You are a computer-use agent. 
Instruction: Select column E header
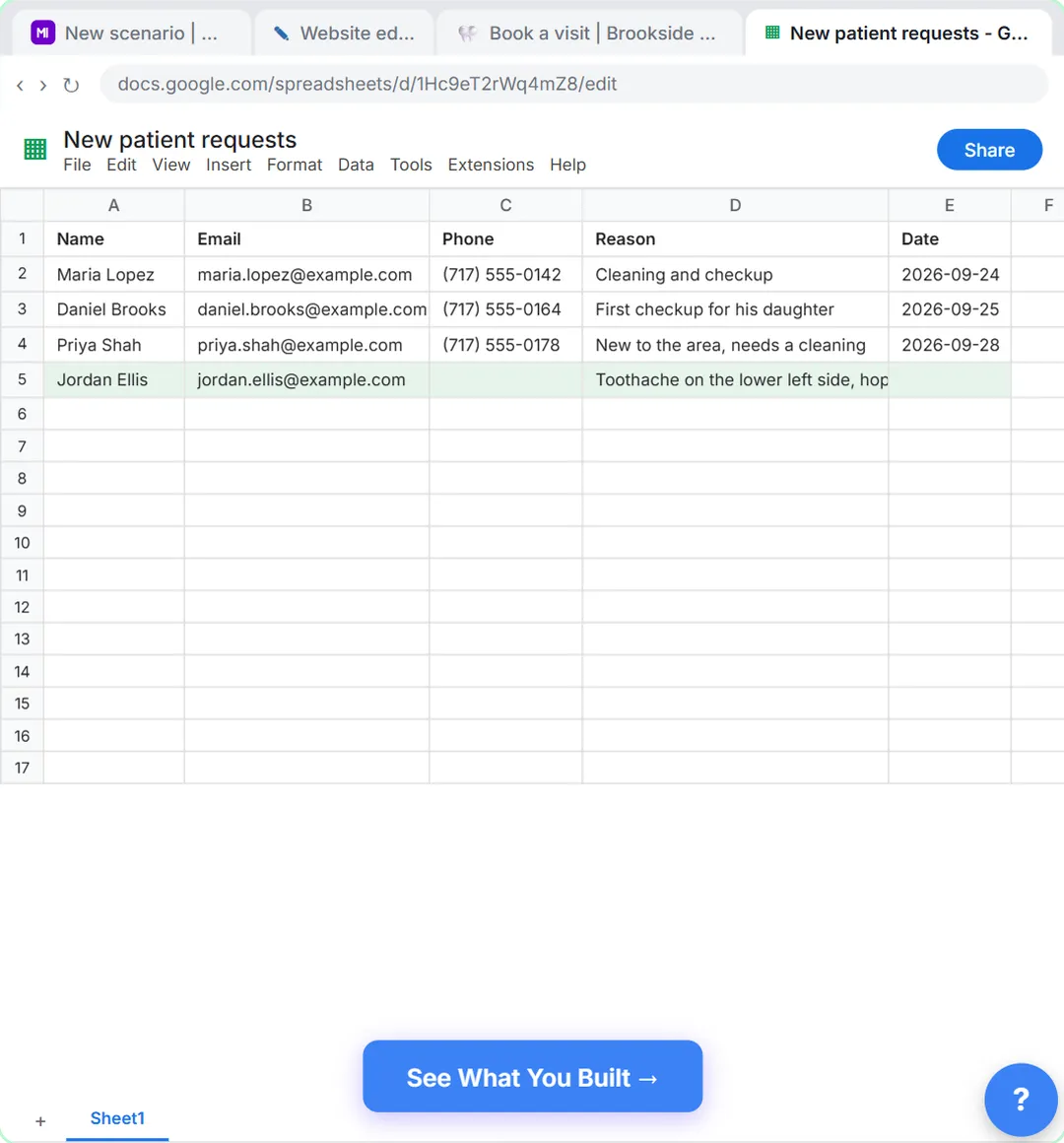950,206
